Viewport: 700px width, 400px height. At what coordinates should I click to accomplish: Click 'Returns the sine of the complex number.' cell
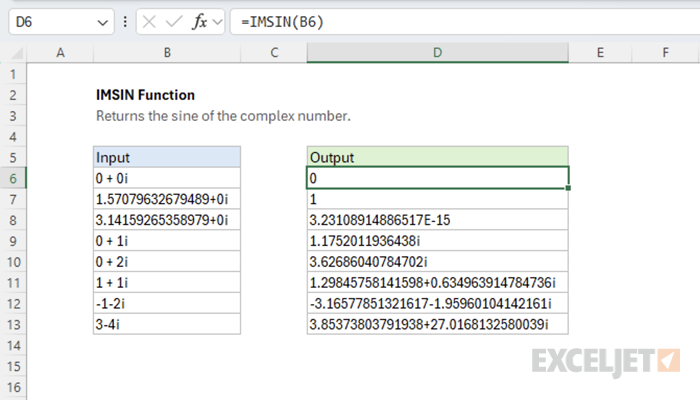click(223, 116)
